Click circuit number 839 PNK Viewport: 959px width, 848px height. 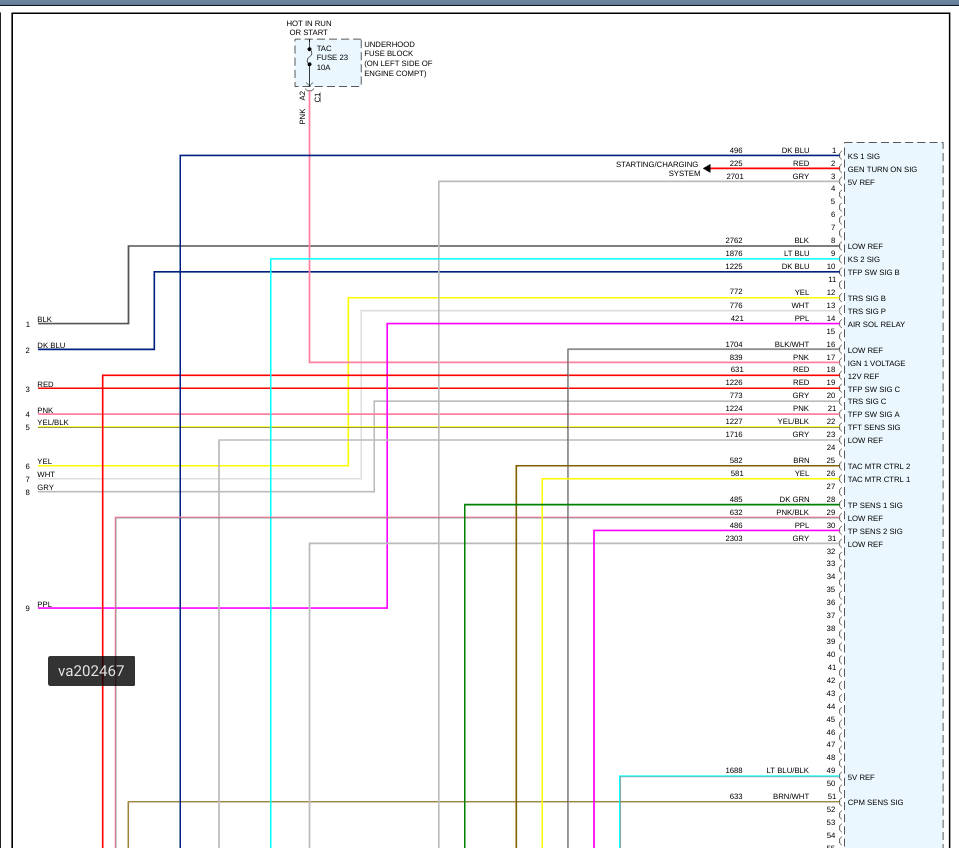coord(736,357)
